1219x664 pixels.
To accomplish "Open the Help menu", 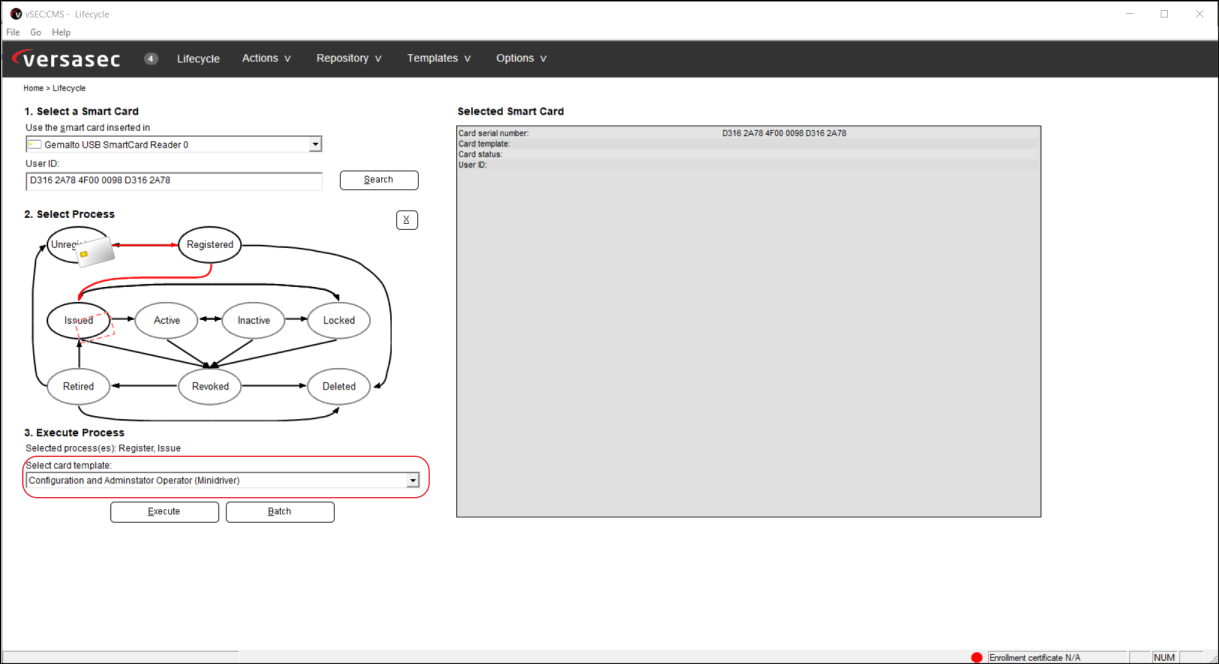I will click(x=61, y=32).
